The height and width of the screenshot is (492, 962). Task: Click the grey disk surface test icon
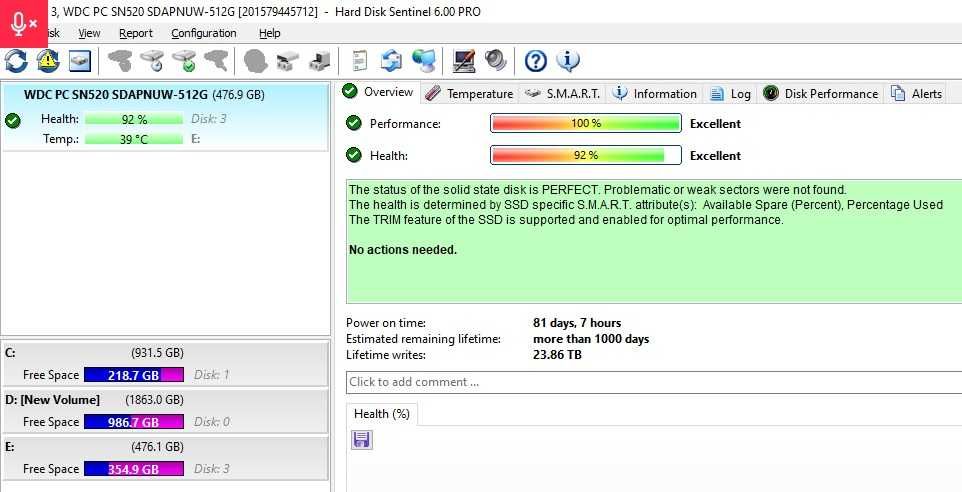click(287, 61)
